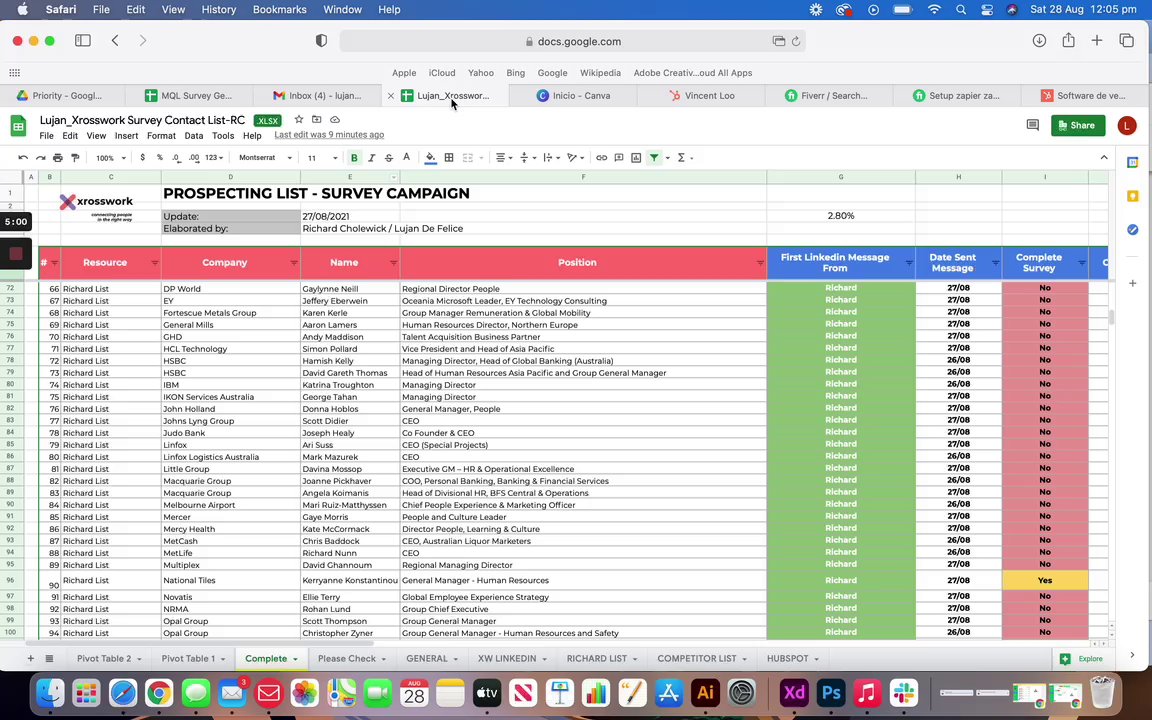This screenshot has height=720, width=1152.
Task: Open the Montserrat font dropdown
Action: click(x=265, y=158)
